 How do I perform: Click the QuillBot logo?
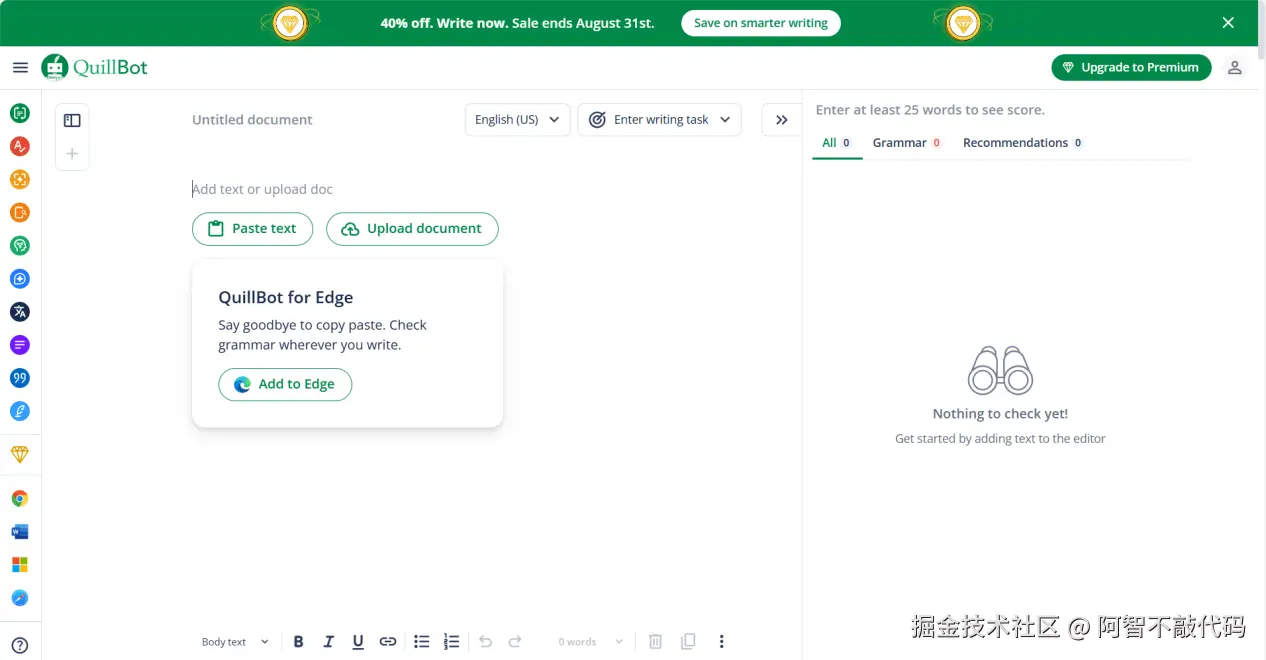click(94, 67)
